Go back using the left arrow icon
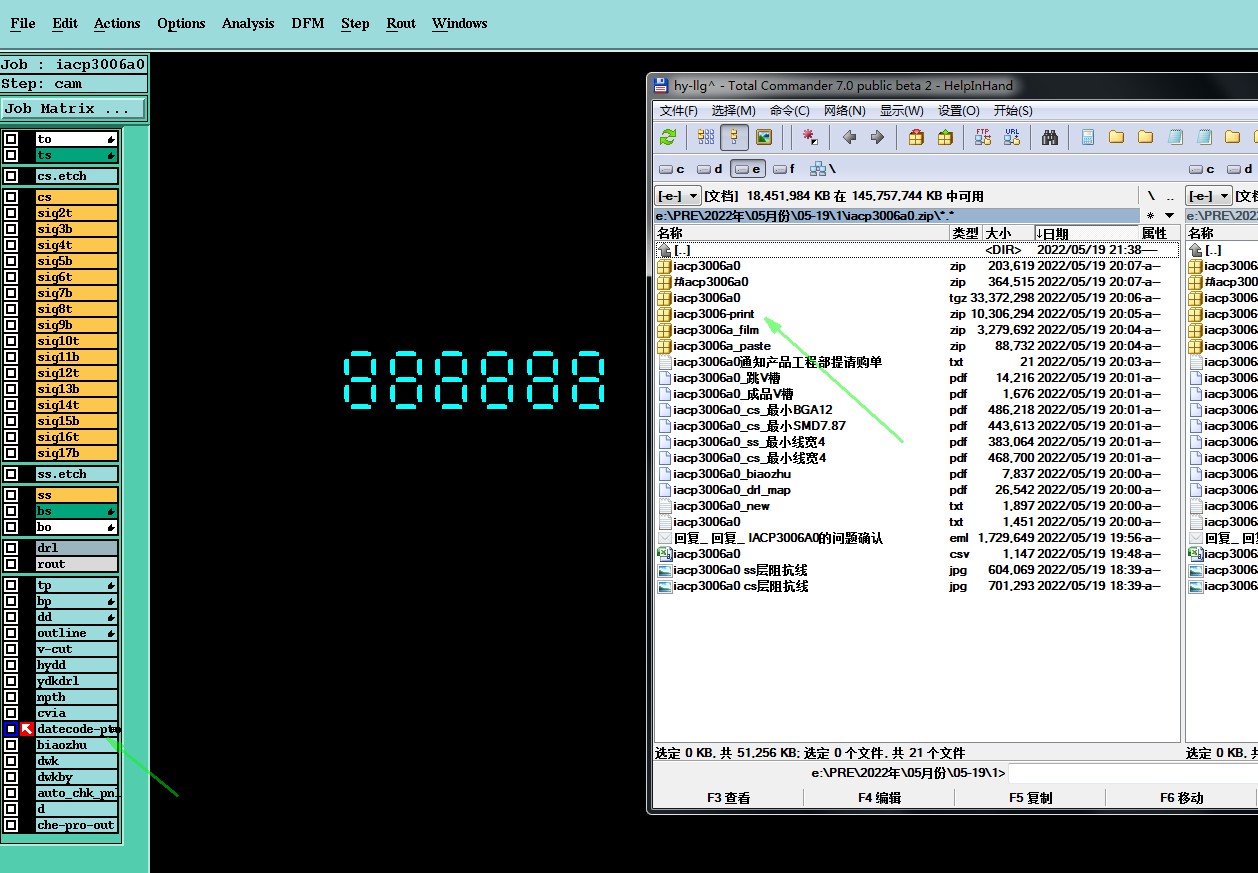The image size is (1258, 873). tap(849, 137)
